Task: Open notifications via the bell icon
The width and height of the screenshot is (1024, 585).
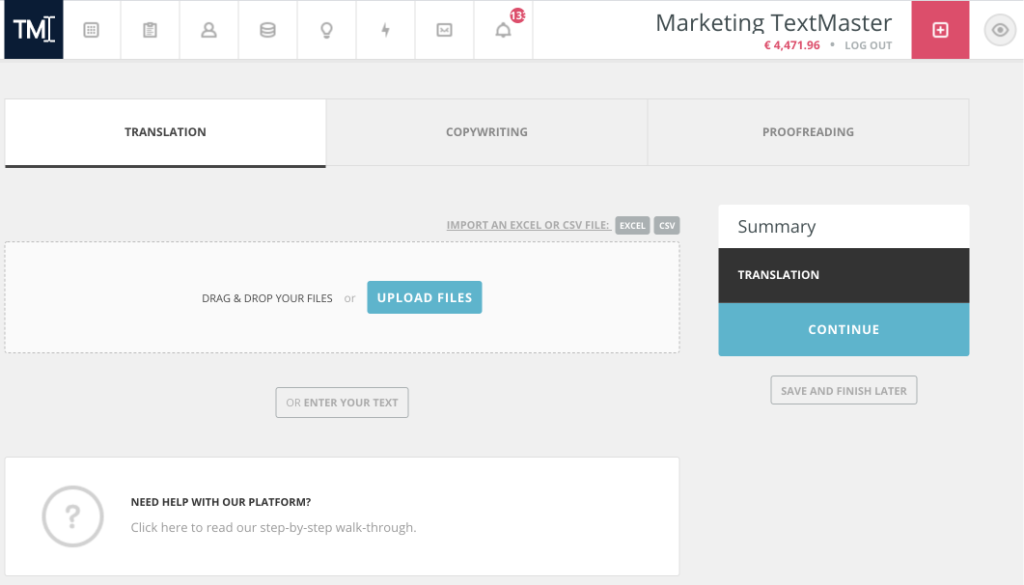Action: coord(503,29)
